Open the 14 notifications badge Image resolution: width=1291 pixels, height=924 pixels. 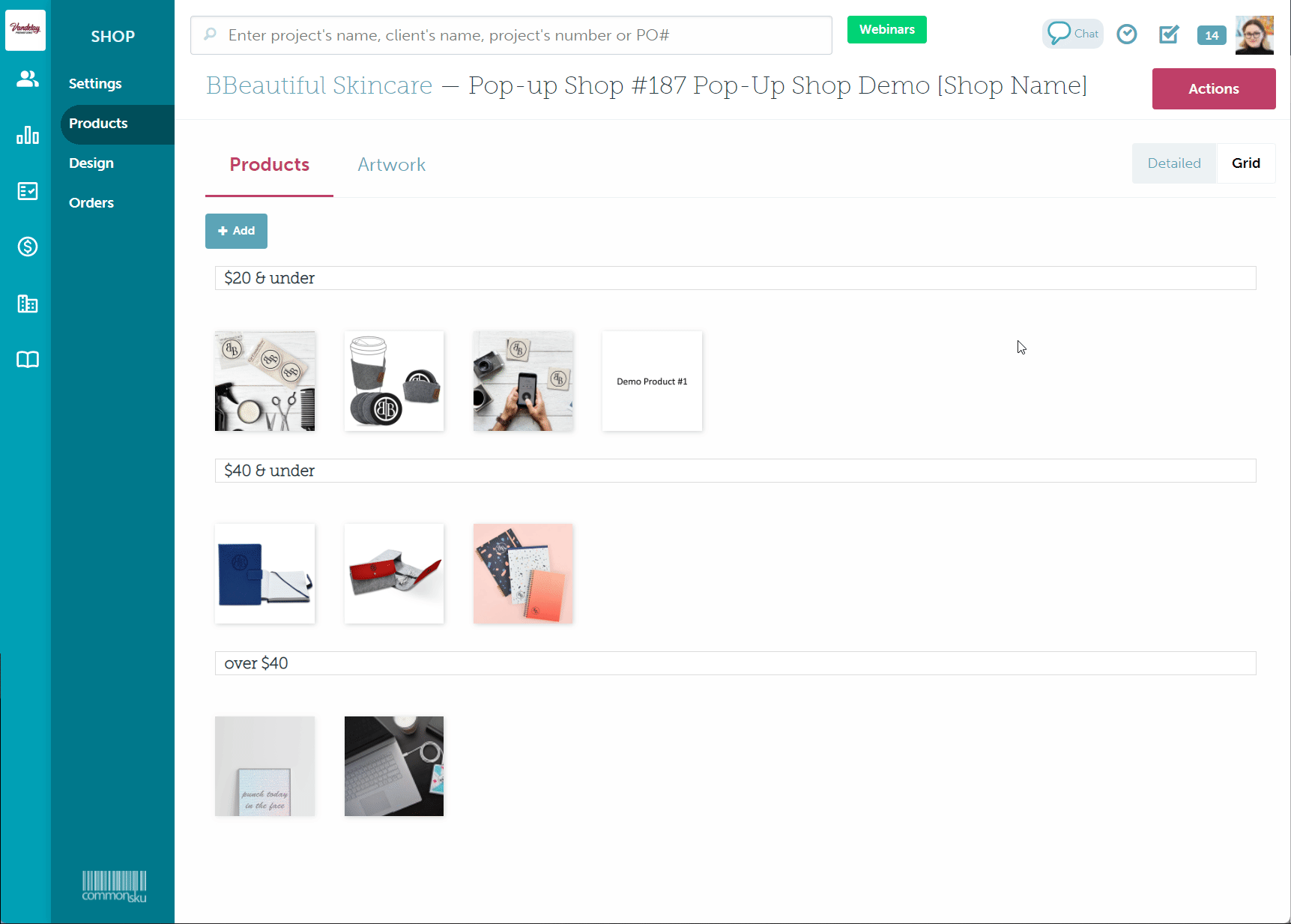pos(1212,35)
